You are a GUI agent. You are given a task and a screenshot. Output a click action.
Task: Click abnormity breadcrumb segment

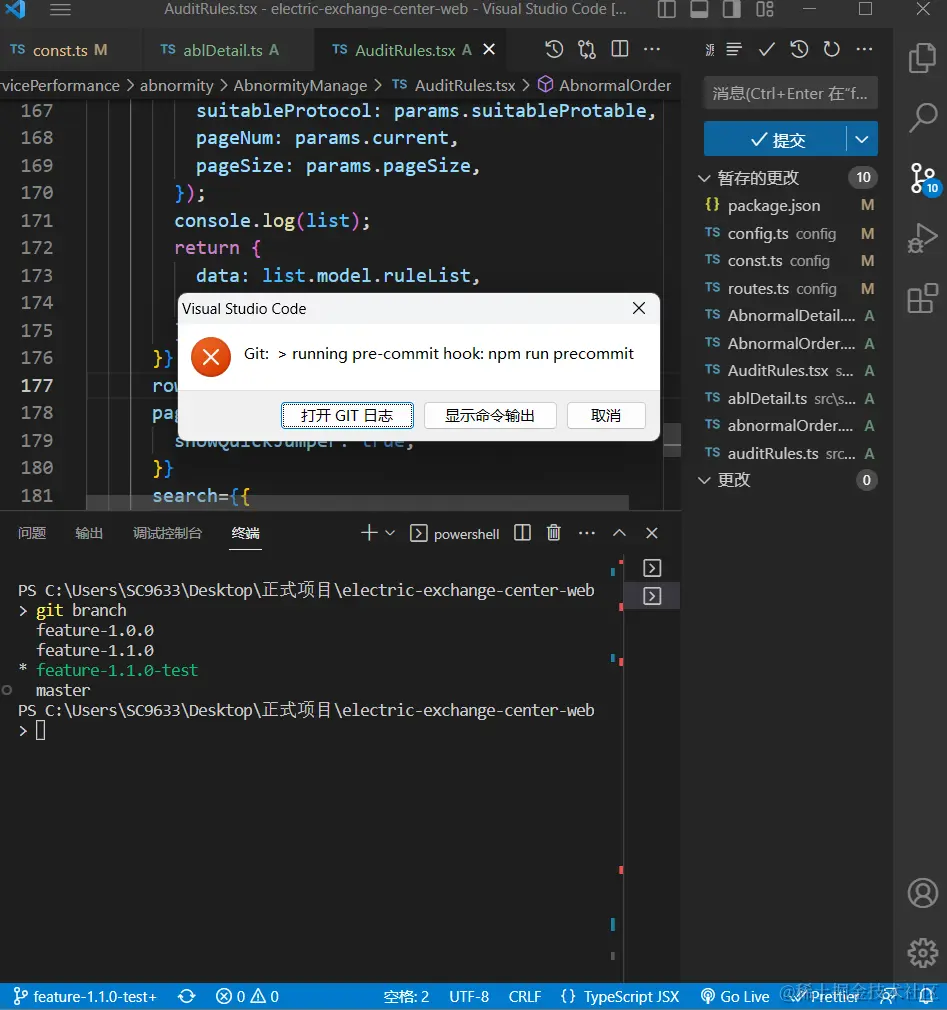[x=177, y=86]
